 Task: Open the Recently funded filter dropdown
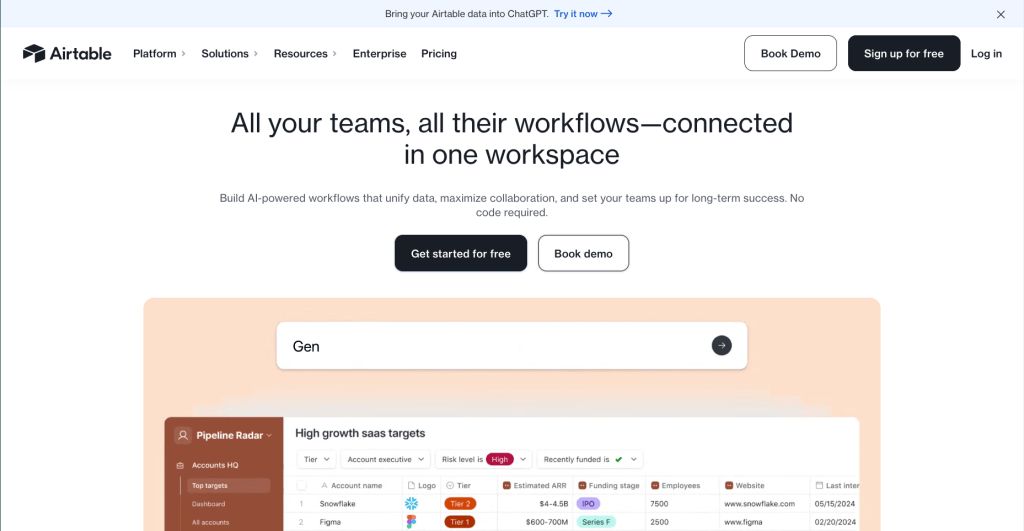[590, 459]
